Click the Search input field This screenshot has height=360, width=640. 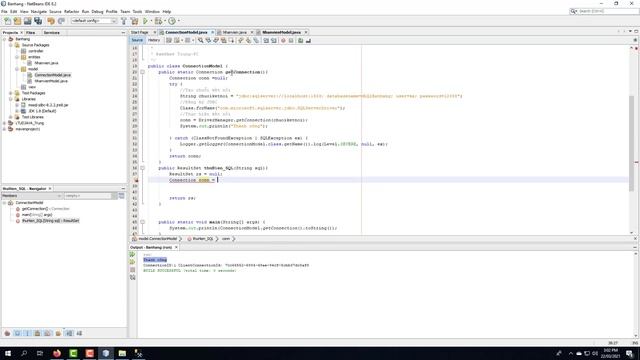tap(607, 11)
